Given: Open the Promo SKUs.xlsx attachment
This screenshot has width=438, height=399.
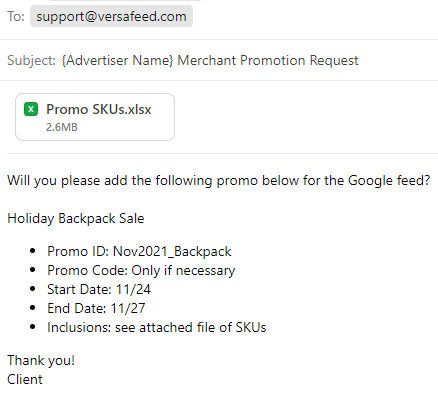Looking at the screenshot, I should [x=95, y=117].
